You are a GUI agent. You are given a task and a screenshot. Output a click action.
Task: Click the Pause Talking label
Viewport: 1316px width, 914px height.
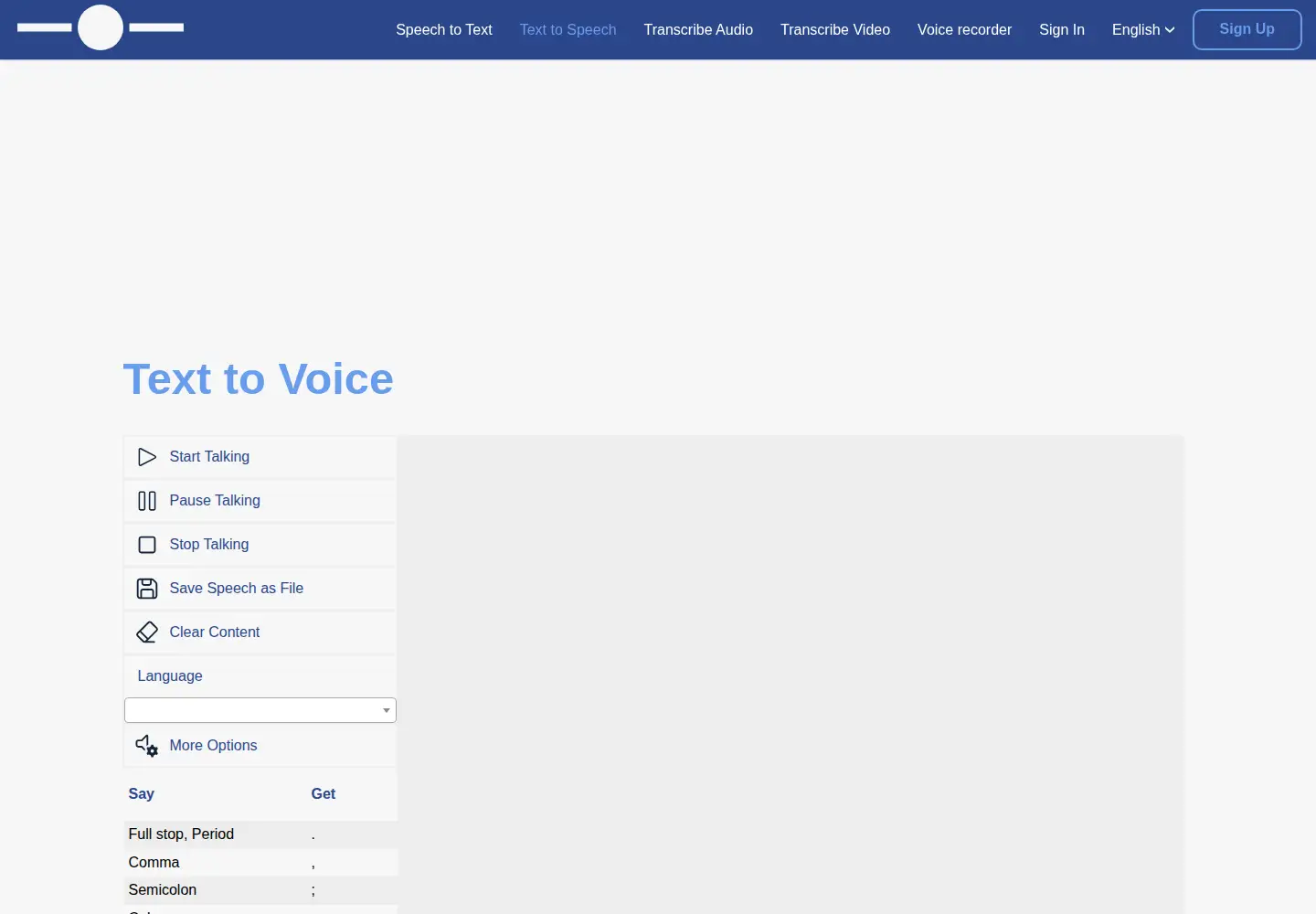coord(215,501)
